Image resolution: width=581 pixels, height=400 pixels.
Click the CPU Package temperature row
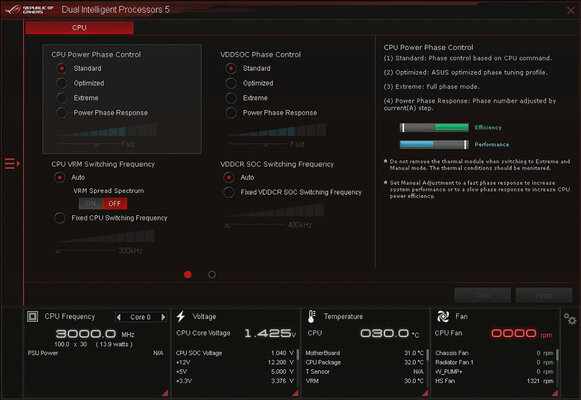(x=365, y=362)
